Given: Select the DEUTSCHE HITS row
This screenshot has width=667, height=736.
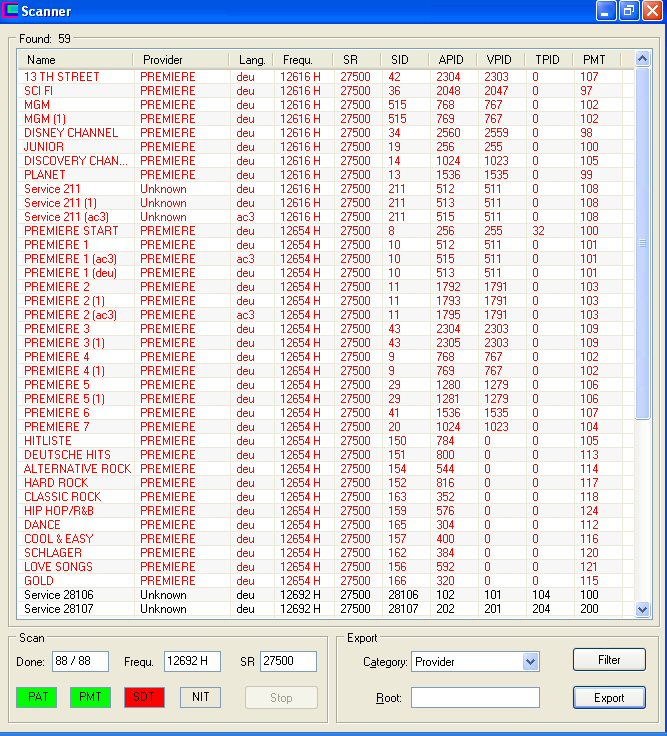Looking at the screenshot, I should 326,455.
